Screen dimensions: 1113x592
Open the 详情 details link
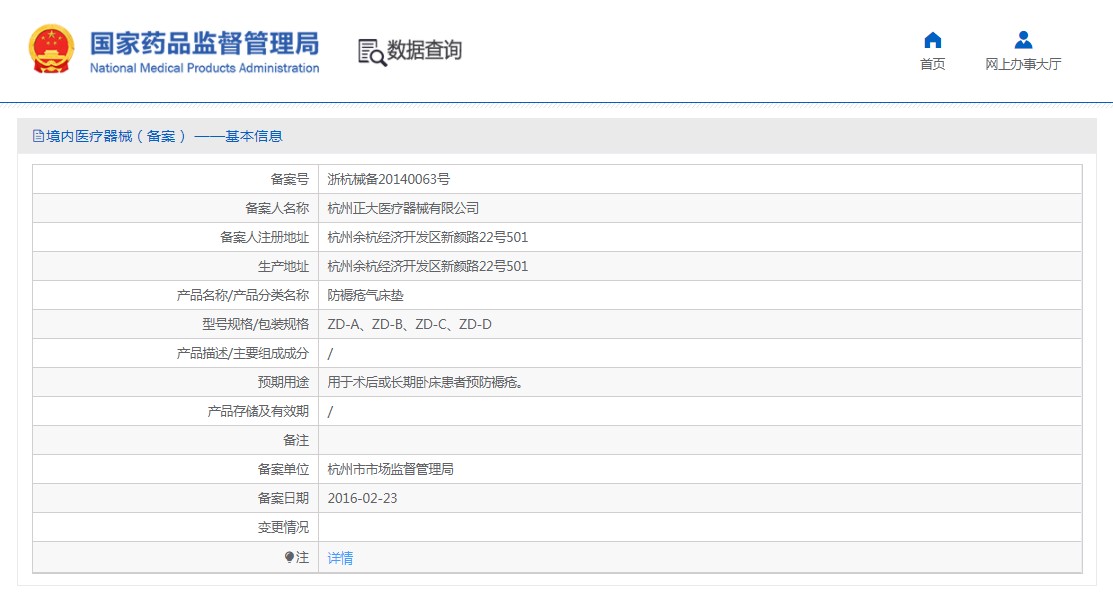[340, 558]
